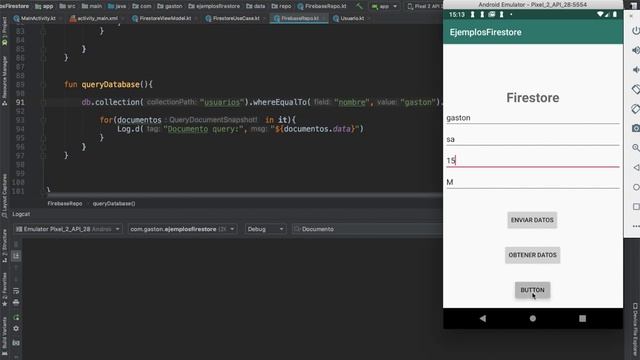Click Logcat screen record icon below gear

(16, 343)
